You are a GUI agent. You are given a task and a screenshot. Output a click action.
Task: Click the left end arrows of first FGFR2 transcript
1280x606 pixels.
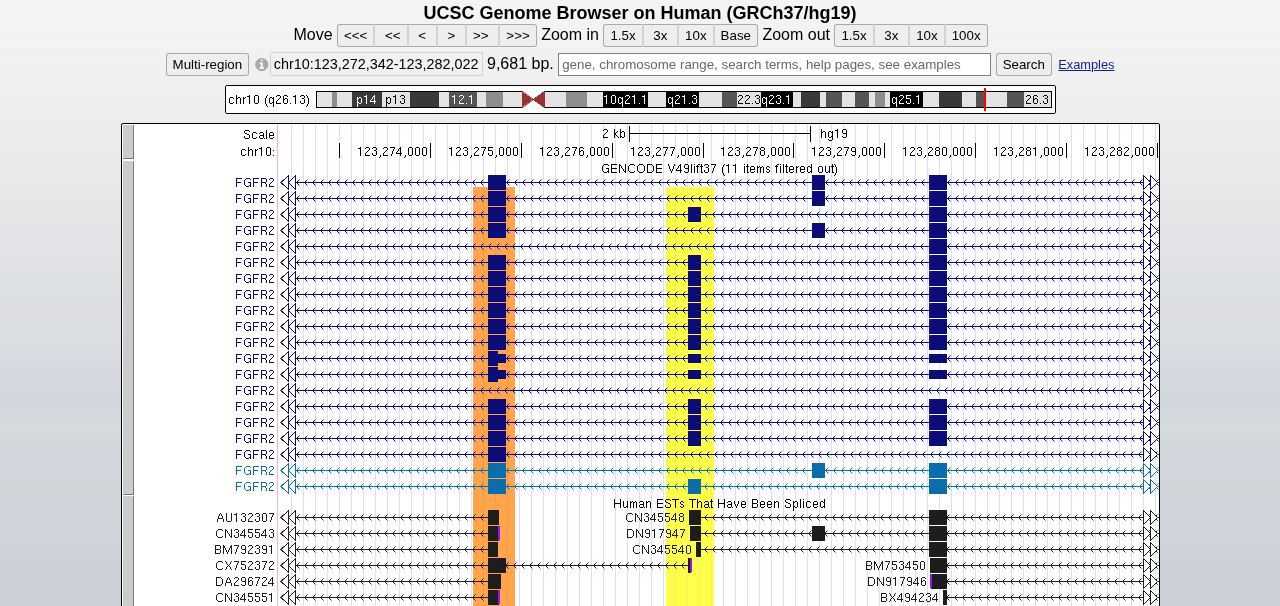coord(288,183)
